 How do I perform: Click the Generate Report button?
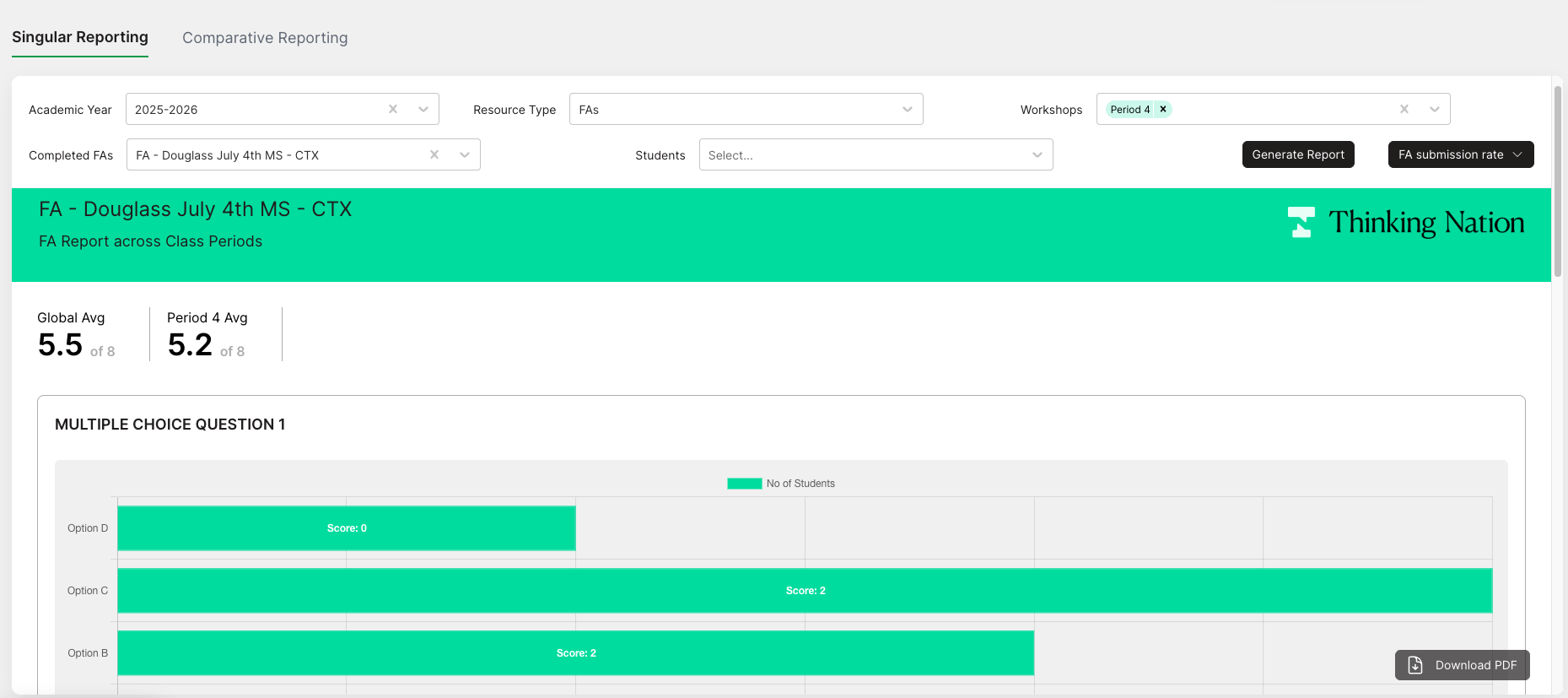click(1298, 154)
